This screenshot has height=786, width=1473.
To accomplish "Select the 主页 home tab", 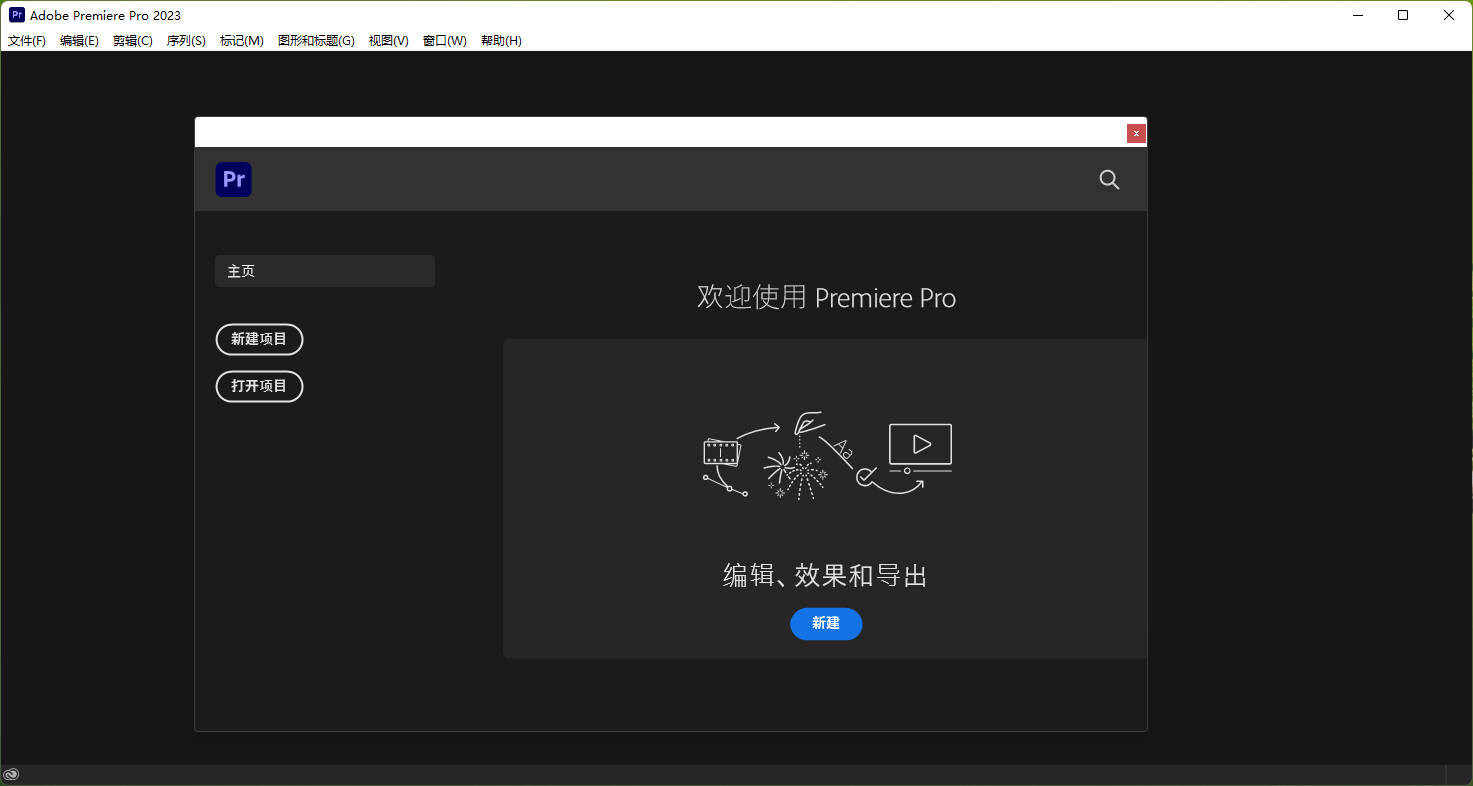I will 325,271.
